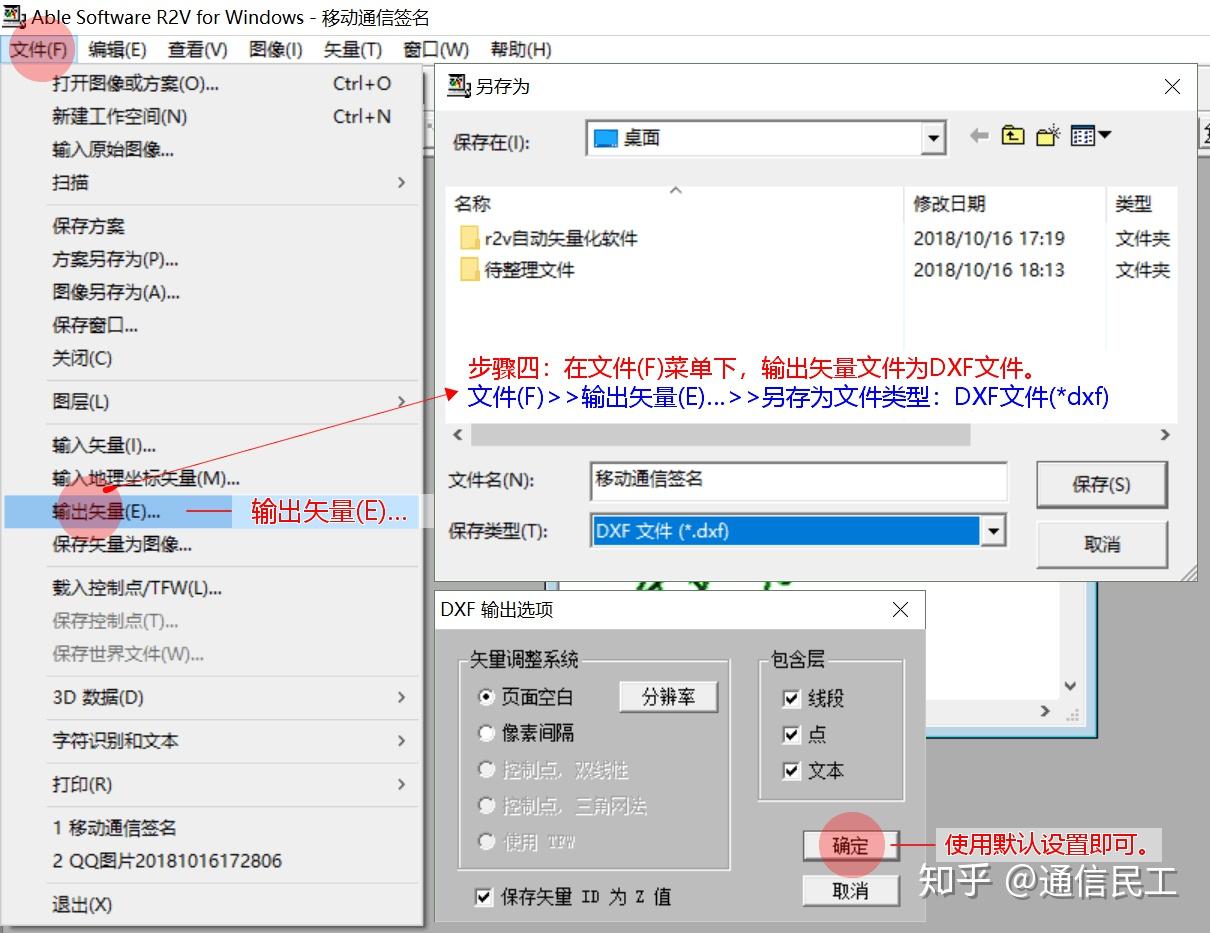
Task: Go up one folder level icon
Action: click(x=1013, y=136)
